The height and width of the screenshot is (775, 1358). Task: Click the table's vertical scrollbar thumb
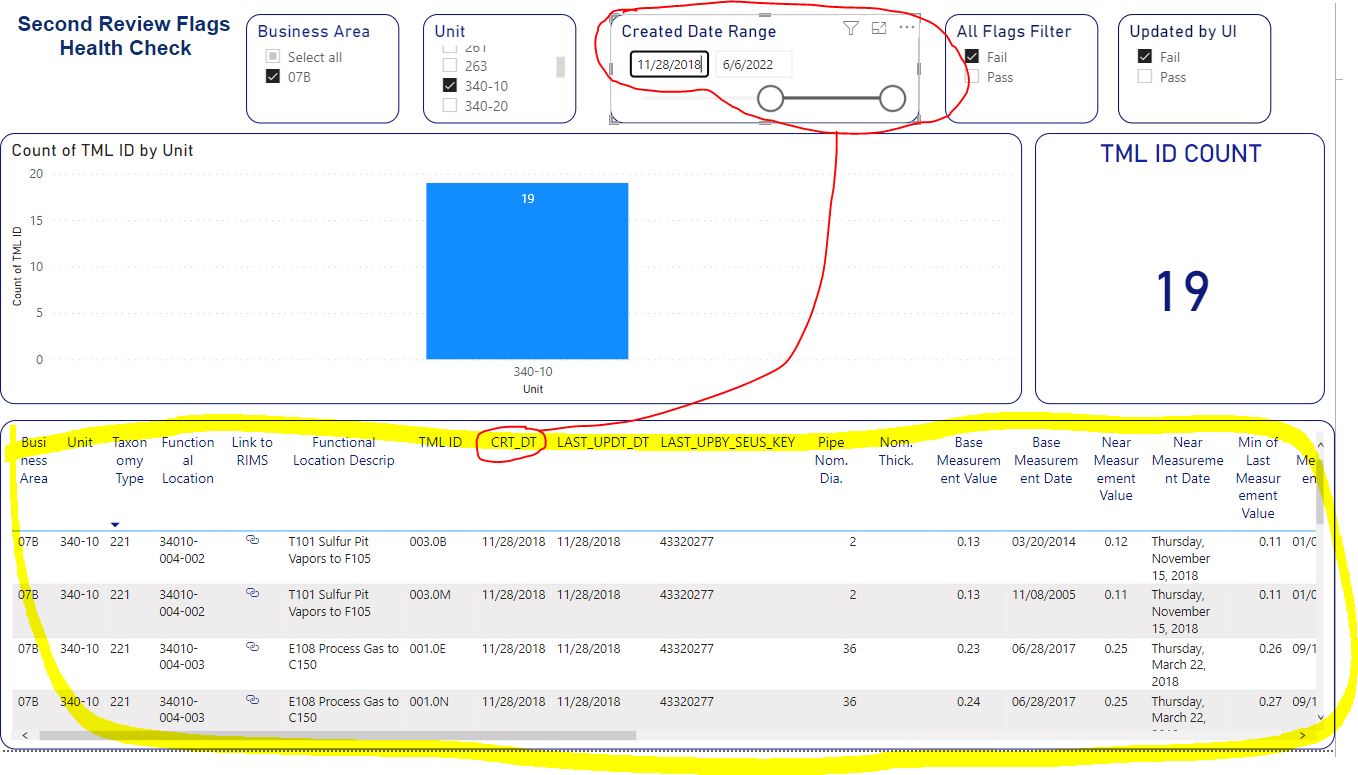(1320, 492)
